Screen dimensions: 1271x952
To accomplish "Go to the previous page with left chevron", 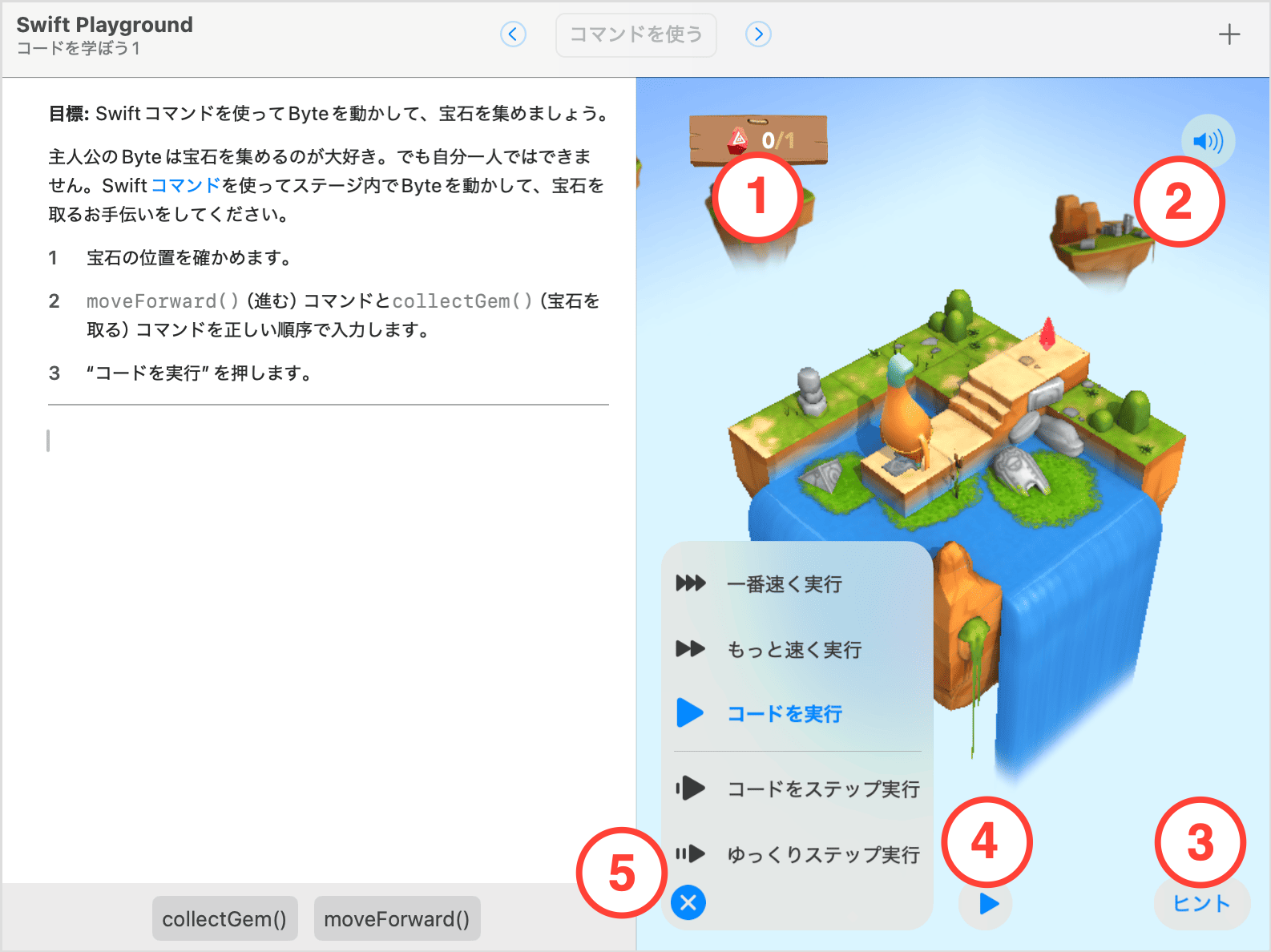I will coord(513,34).
